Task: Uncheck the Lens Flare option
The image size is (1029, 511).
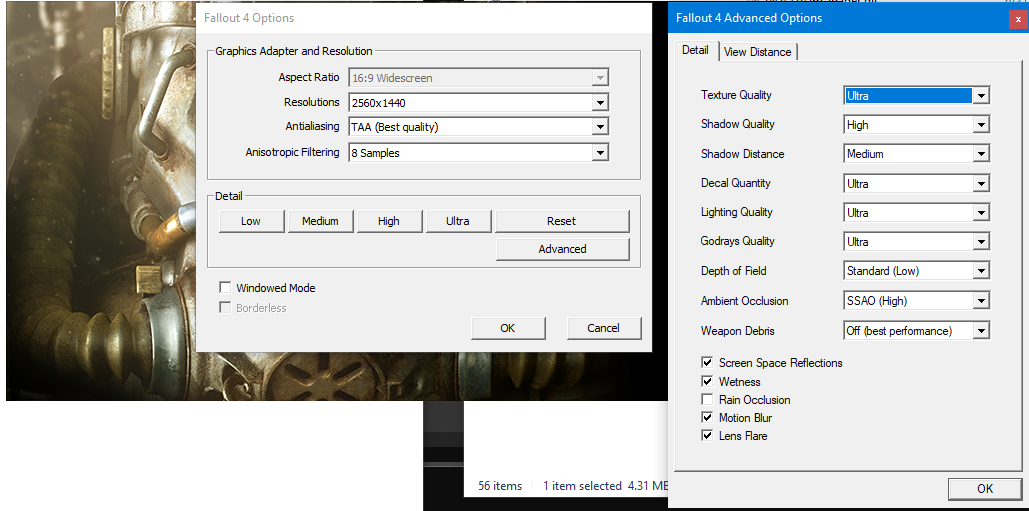Action: click(707, 436)
